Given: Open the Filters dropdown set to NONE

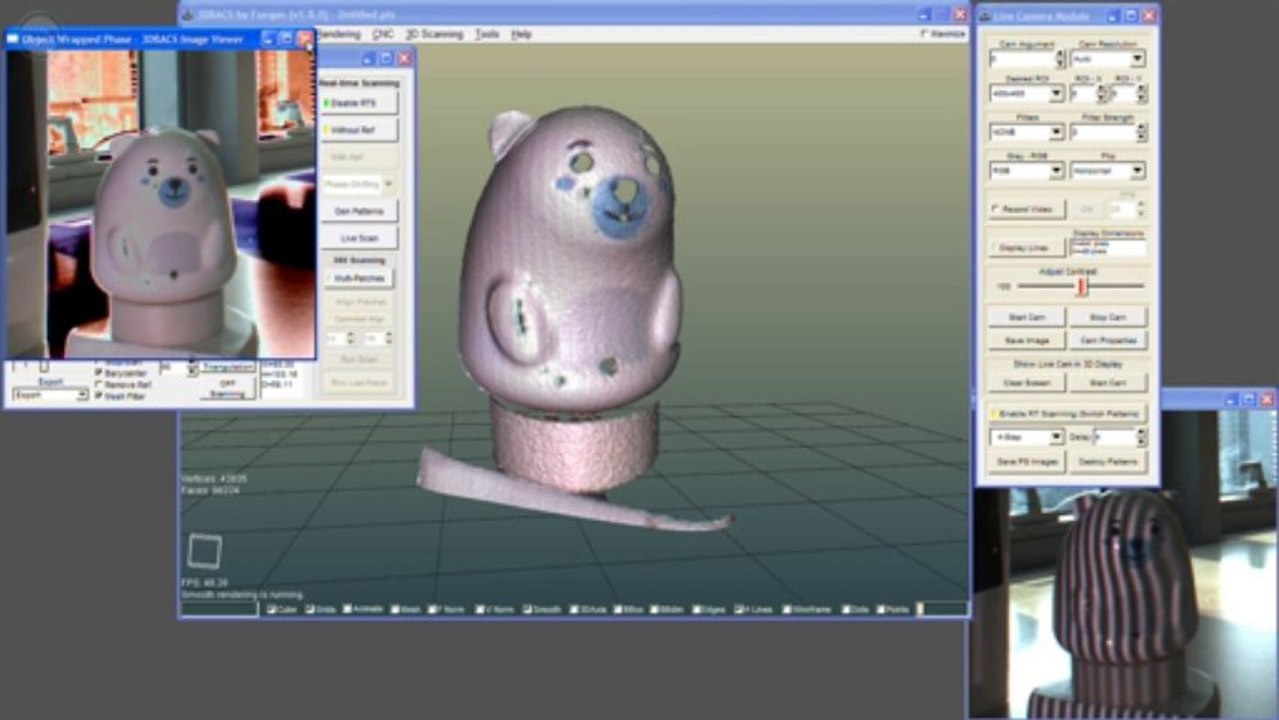Looking at the screenshot, I should click(x=1026, y=132).
